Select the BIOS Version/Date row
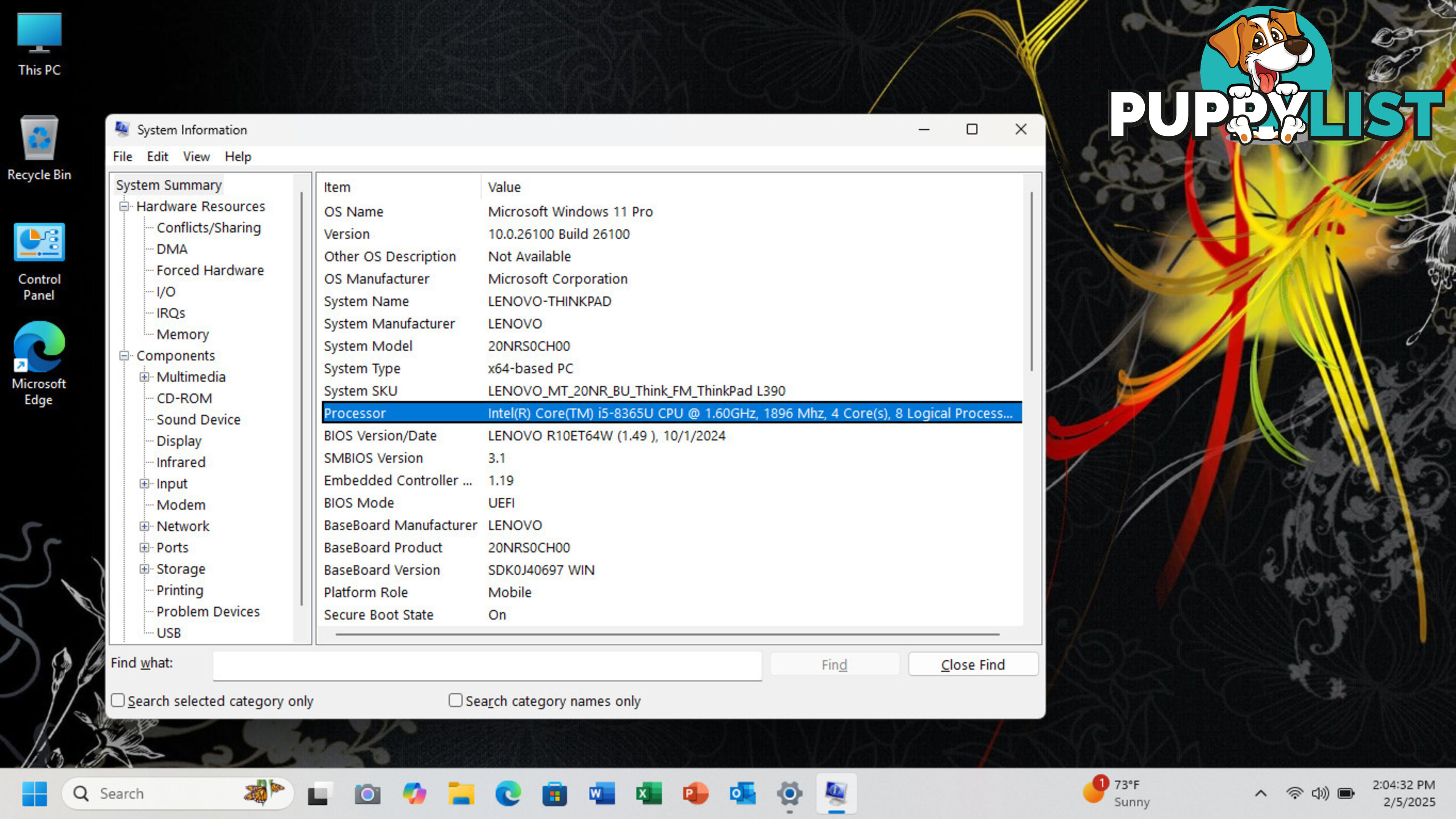The height and width of the screenshot is (819, 1456). 672,435
